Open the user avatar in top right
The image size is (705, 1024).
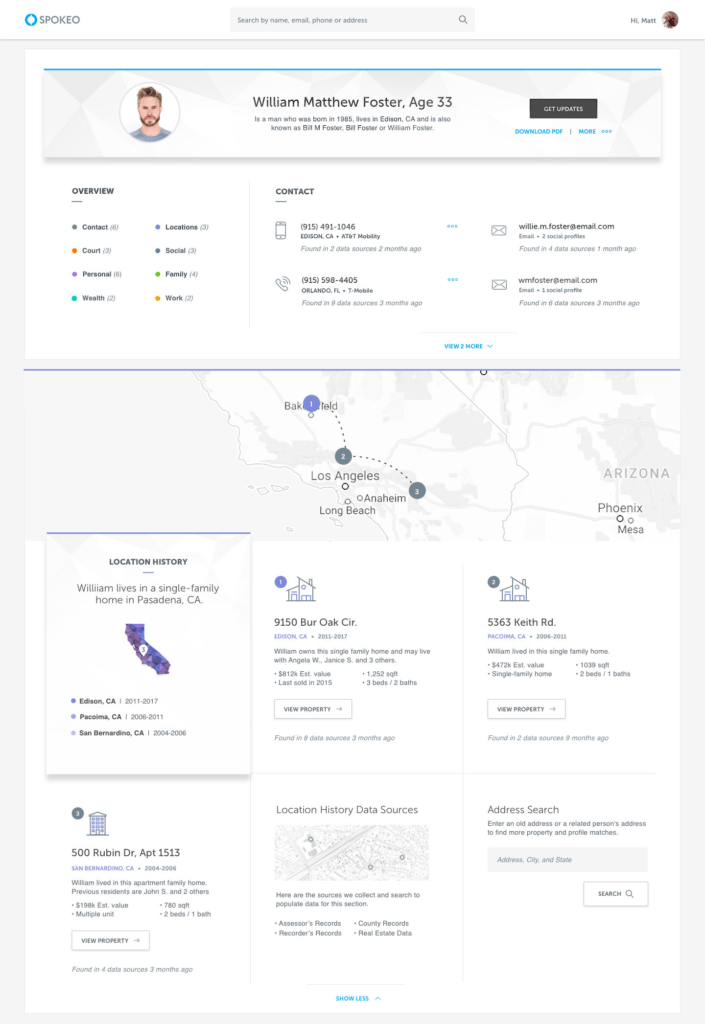click(670, 20)
